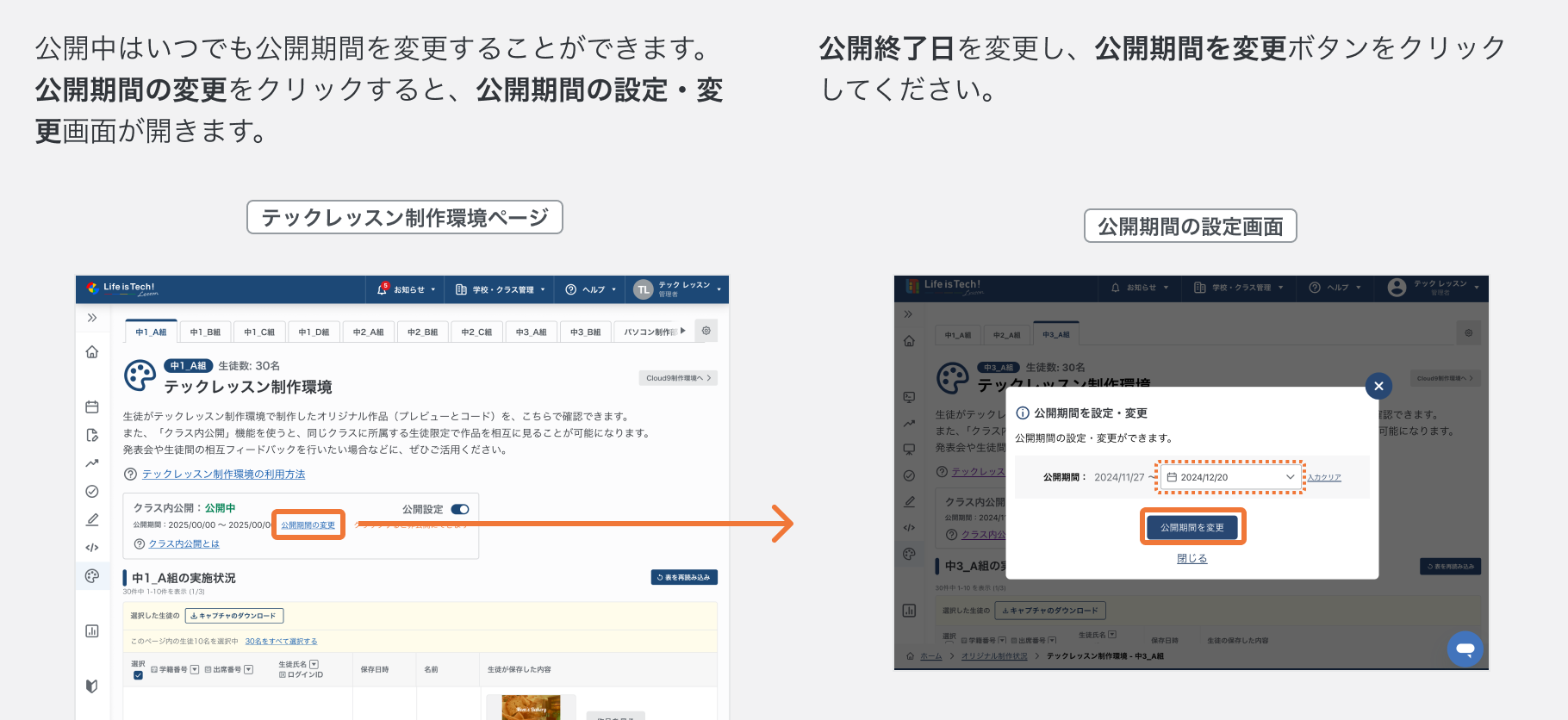Viewport: 1568px width, 720px height.
Task: Open 出席番号 sort arrow in 制作環境ページ table
Action: [x=249, y=669]
